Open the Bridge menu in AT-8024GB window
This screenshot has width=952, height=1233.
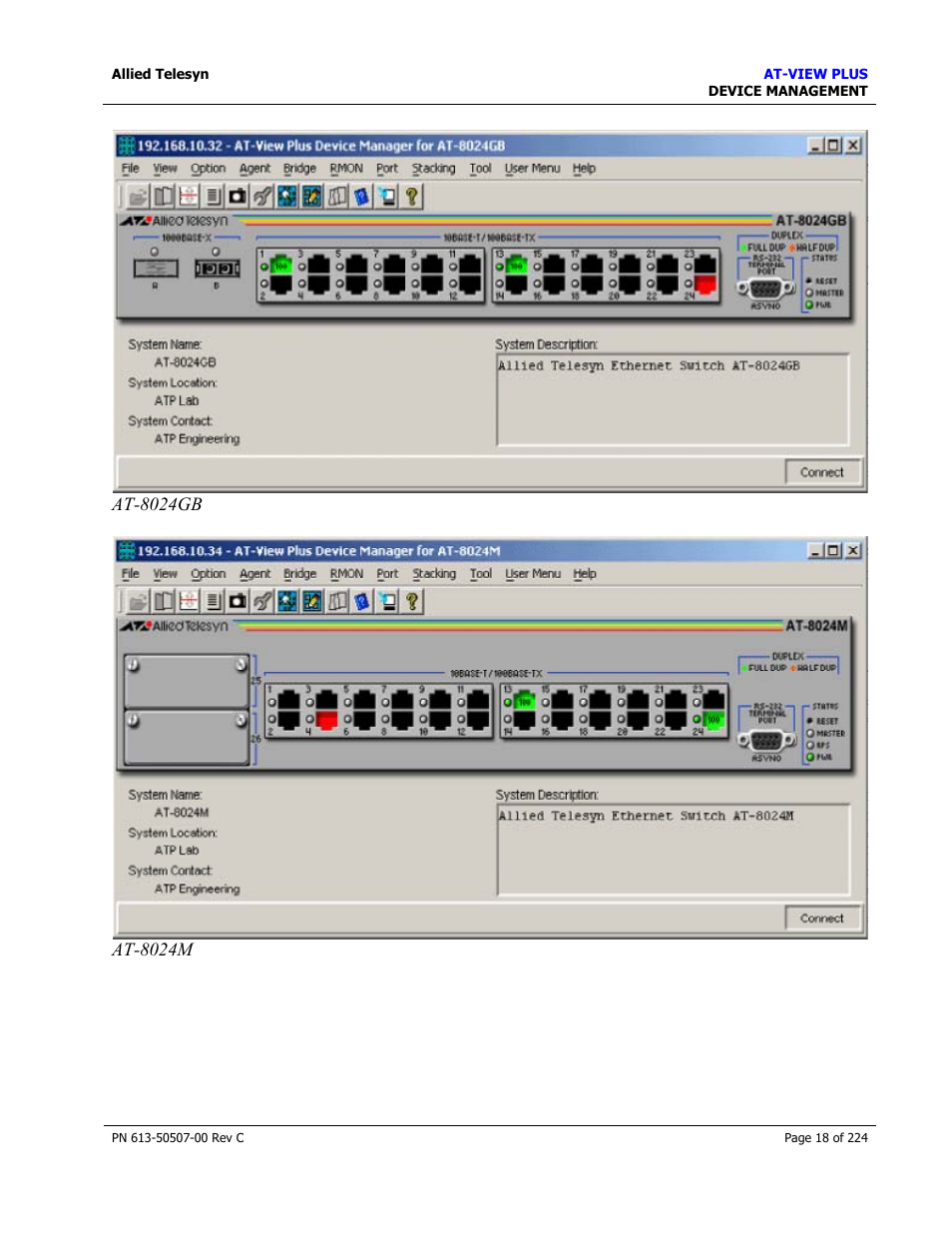coord(299,169)
